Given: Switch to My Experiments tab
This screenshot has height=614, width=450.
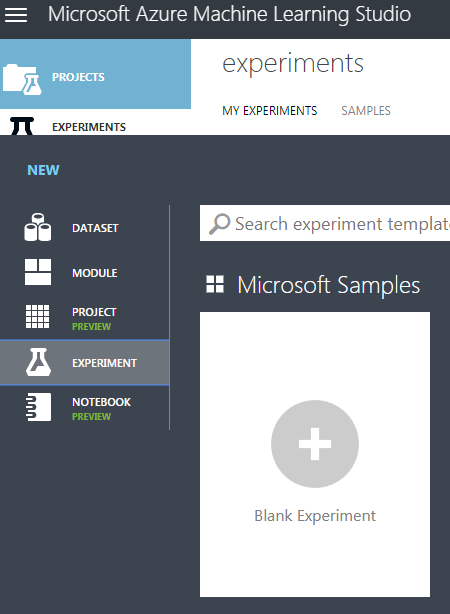Looking at the screenshot, I should pyautogui.click(x=269, y=111).
